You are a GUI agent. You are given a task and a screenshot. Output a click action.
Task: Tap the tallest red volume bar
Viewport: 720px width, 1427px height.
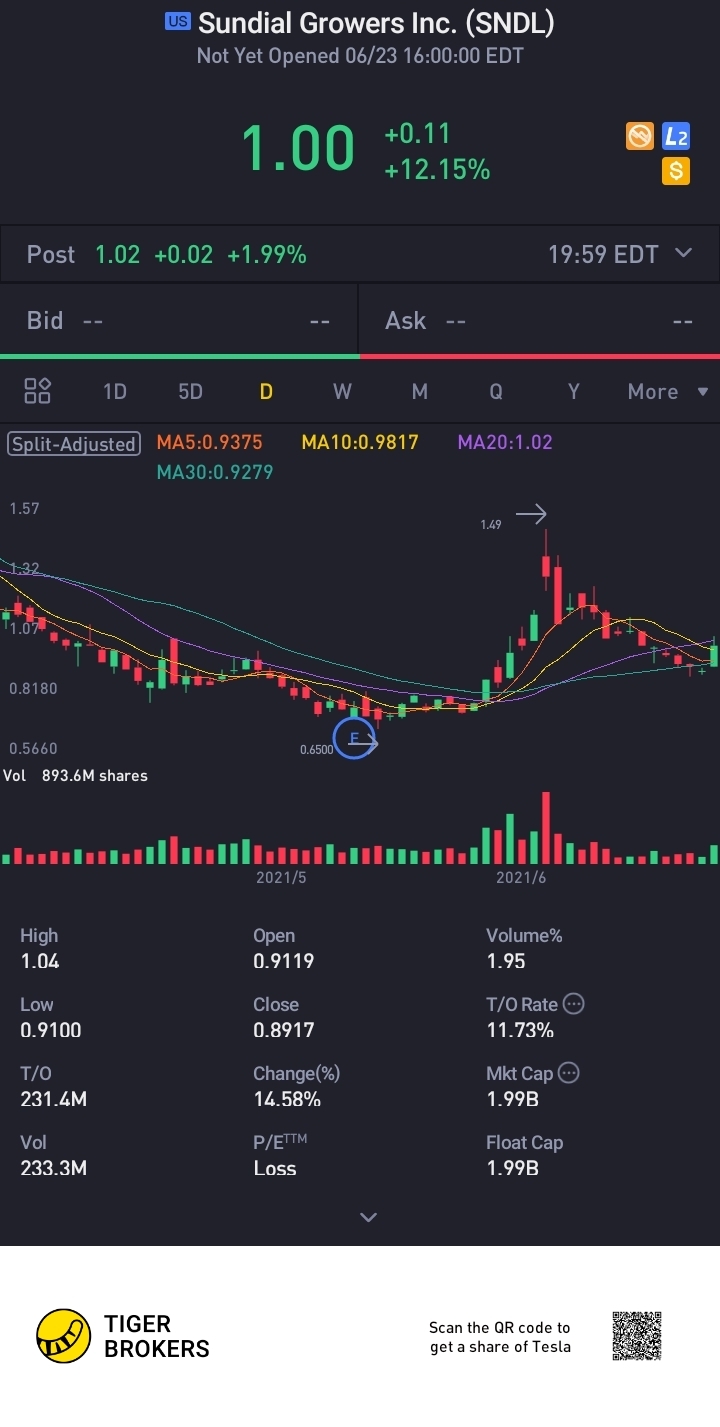[546, 828]
